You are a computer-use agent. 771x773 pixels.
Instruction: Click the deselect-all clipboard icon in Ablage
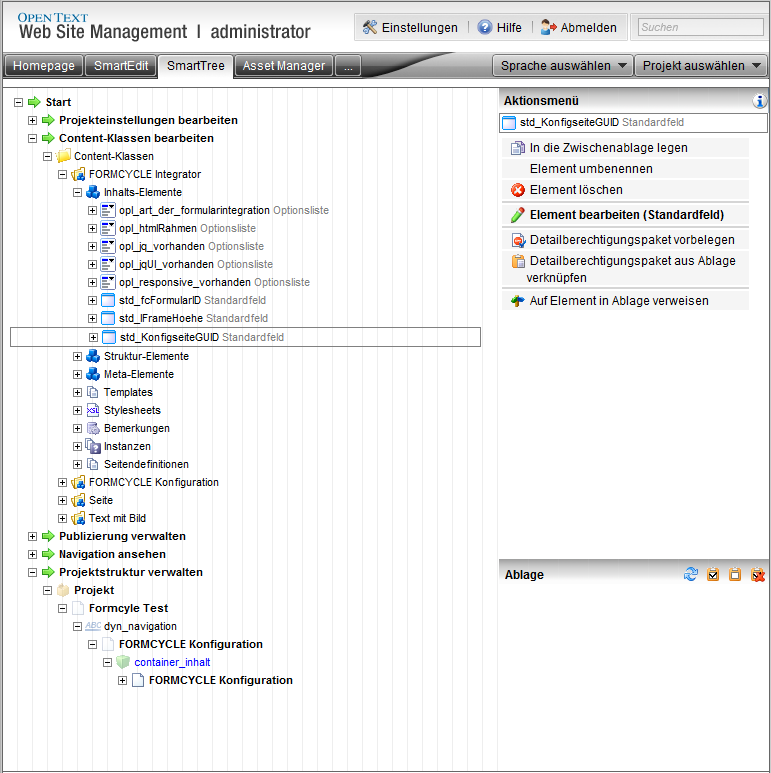[x=735, y=575]
